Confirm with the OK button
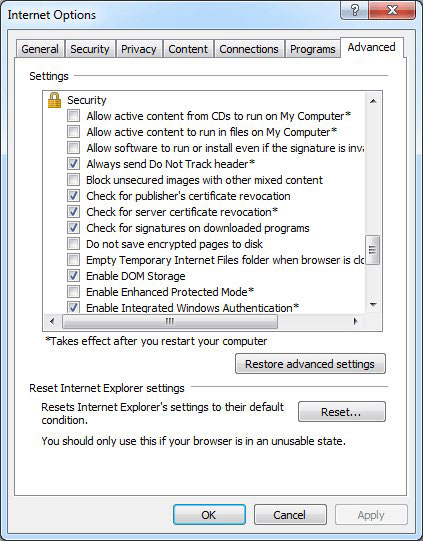This screenshot has height=541, width=423. (x=209, y=515)
